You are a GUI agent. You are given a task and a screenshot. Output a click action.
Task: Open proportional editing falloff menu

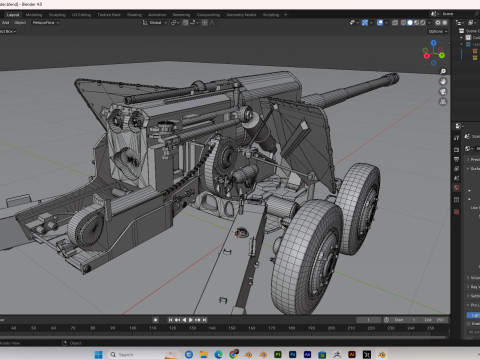[x=212, y=23]
